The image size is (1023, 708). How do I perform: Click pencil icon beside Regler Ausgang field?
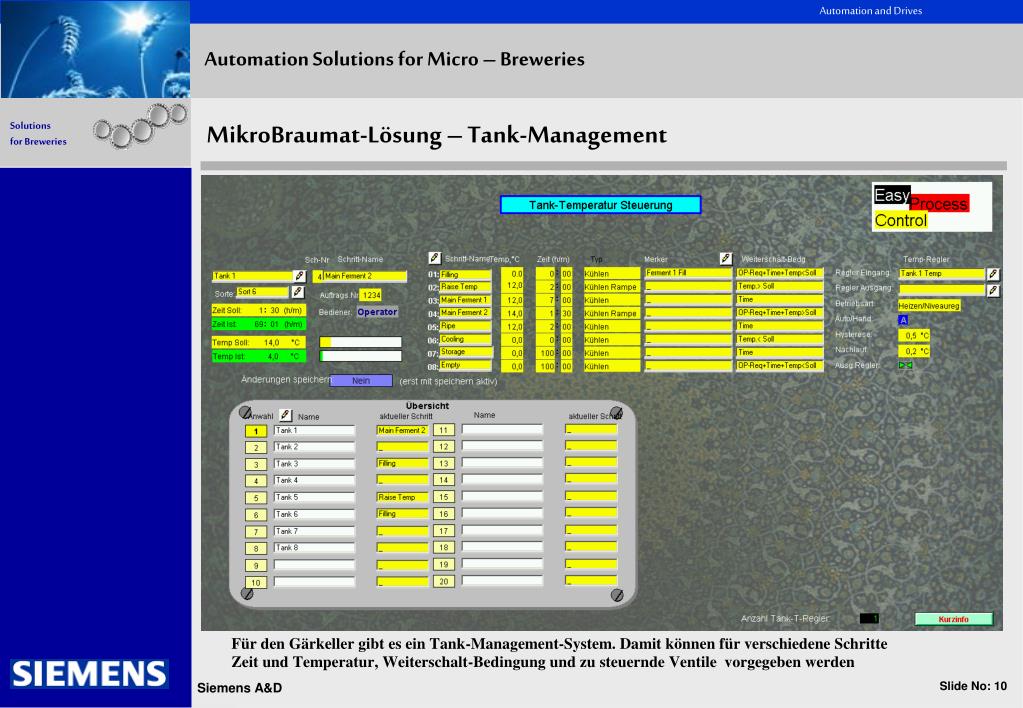993,290
